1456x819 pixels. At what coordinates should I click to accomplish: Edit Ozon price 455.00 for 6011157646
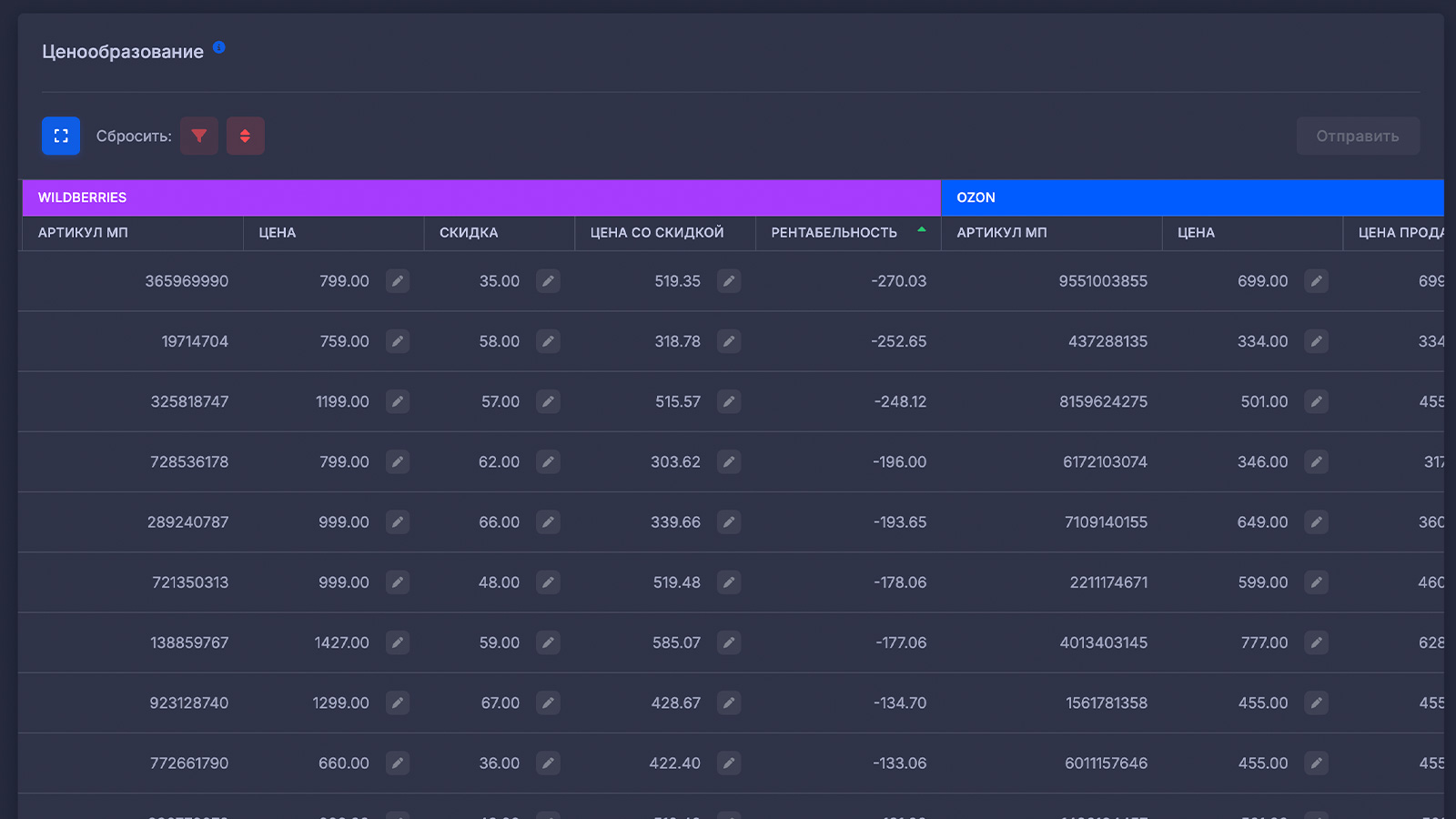(x=1317, y=763)
